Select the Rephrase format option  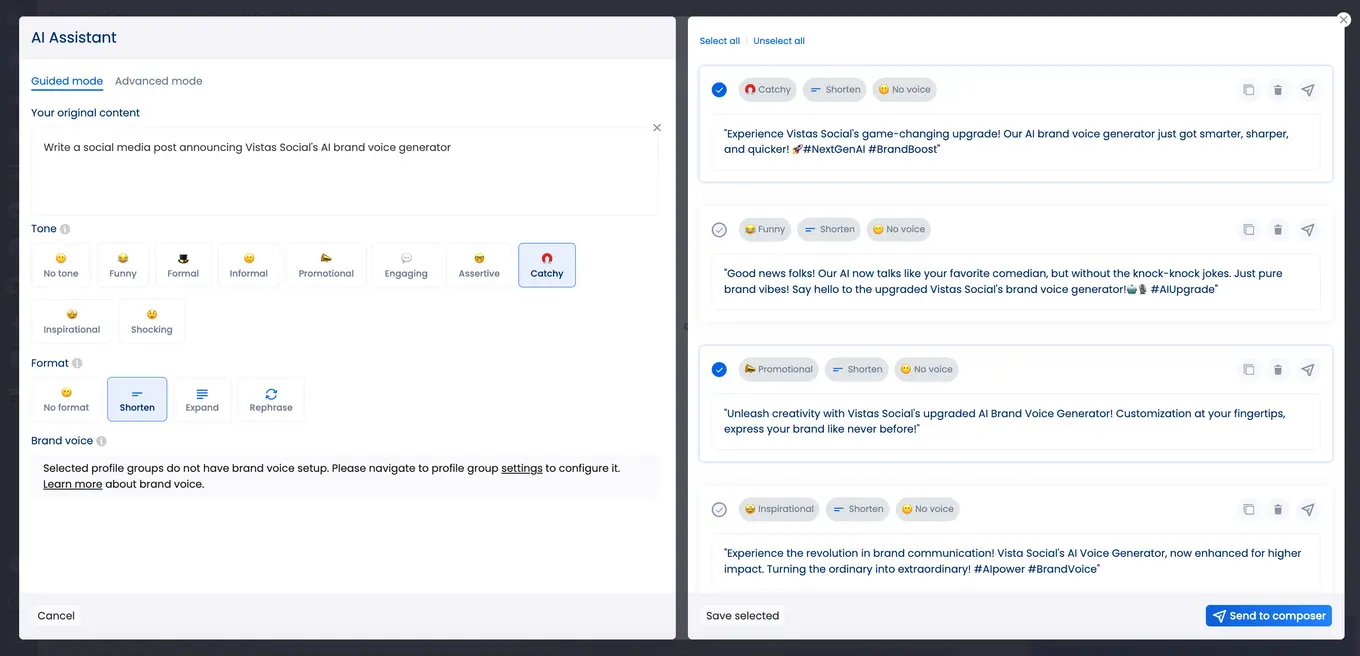pyautogui.click(x=271, y=400)
